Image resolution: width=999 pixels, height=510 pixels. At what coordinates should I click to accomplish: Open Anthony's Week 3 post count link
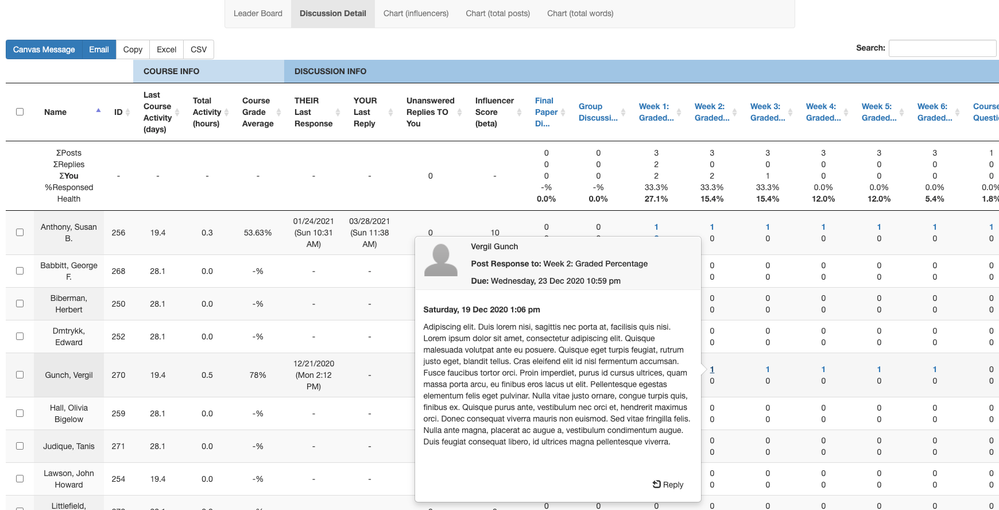(x=767, y=227)
